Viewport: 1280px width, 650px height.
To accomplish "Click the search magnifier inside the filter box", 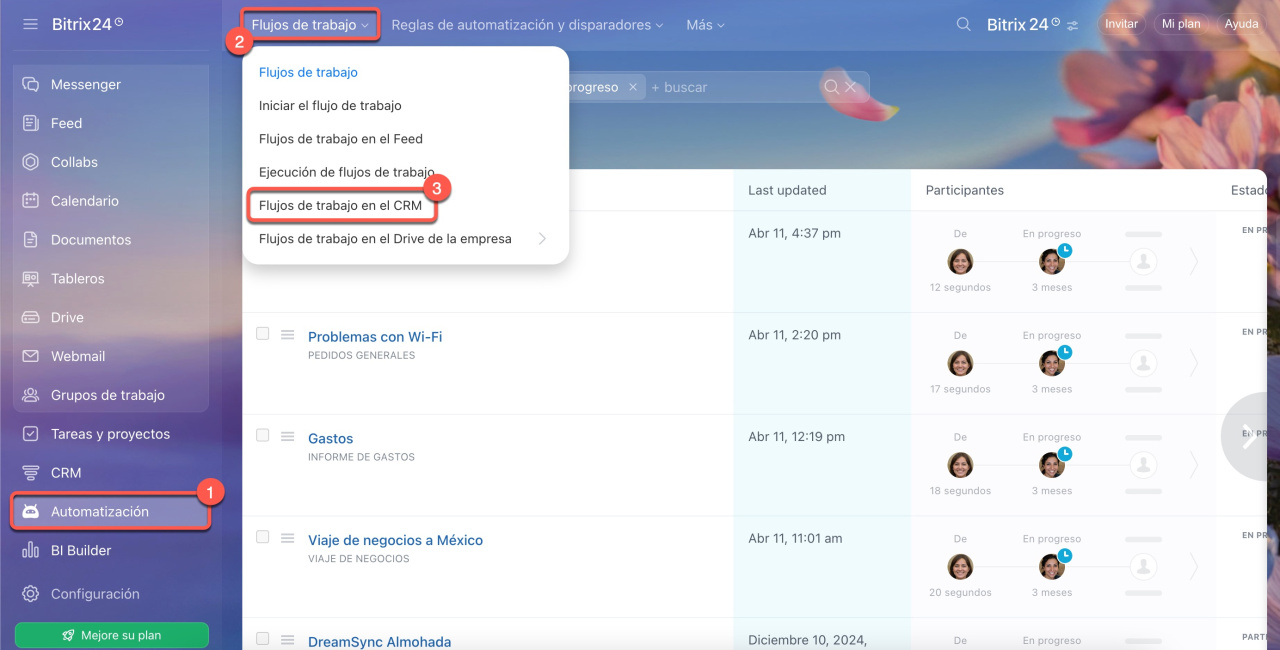I will pos(831,87).
